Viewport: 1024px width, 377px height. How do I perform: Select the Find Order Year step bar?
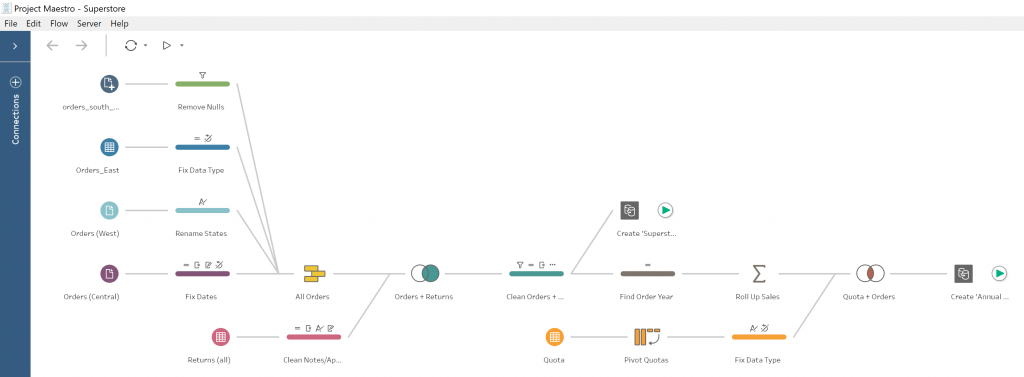647,274
